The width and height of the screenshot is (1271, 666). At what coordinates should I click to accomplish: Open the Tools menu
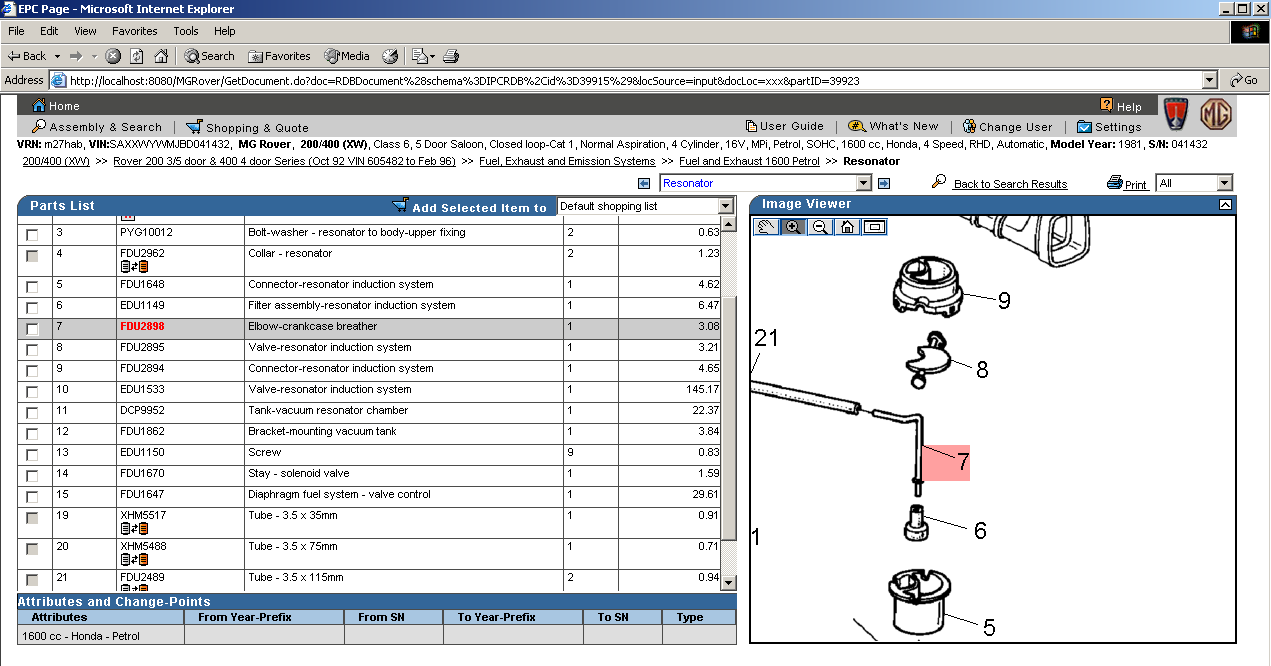(x=186, y=31)
